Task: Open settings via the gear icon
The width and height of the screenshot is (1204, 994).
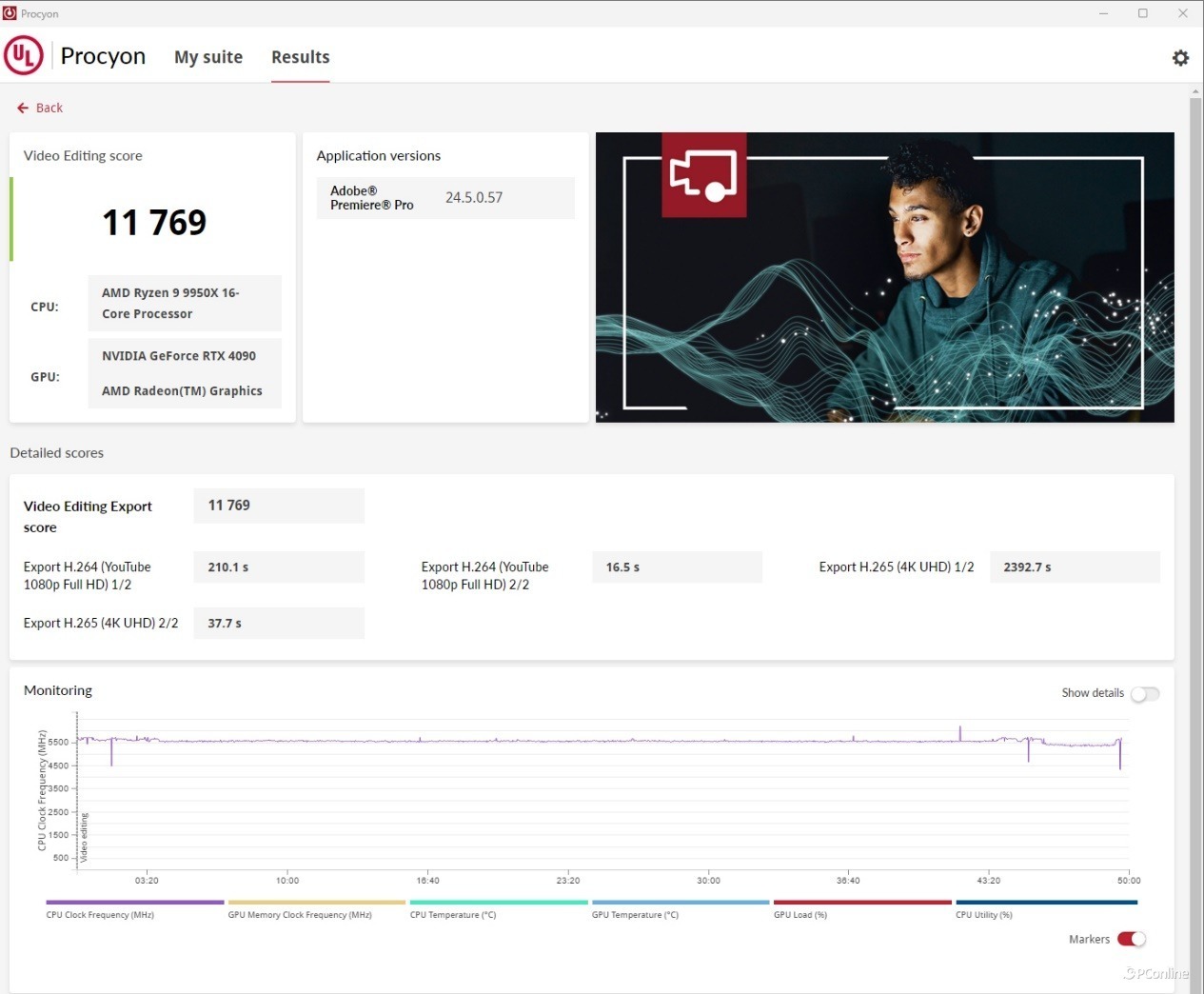Action: (1180, 58)
